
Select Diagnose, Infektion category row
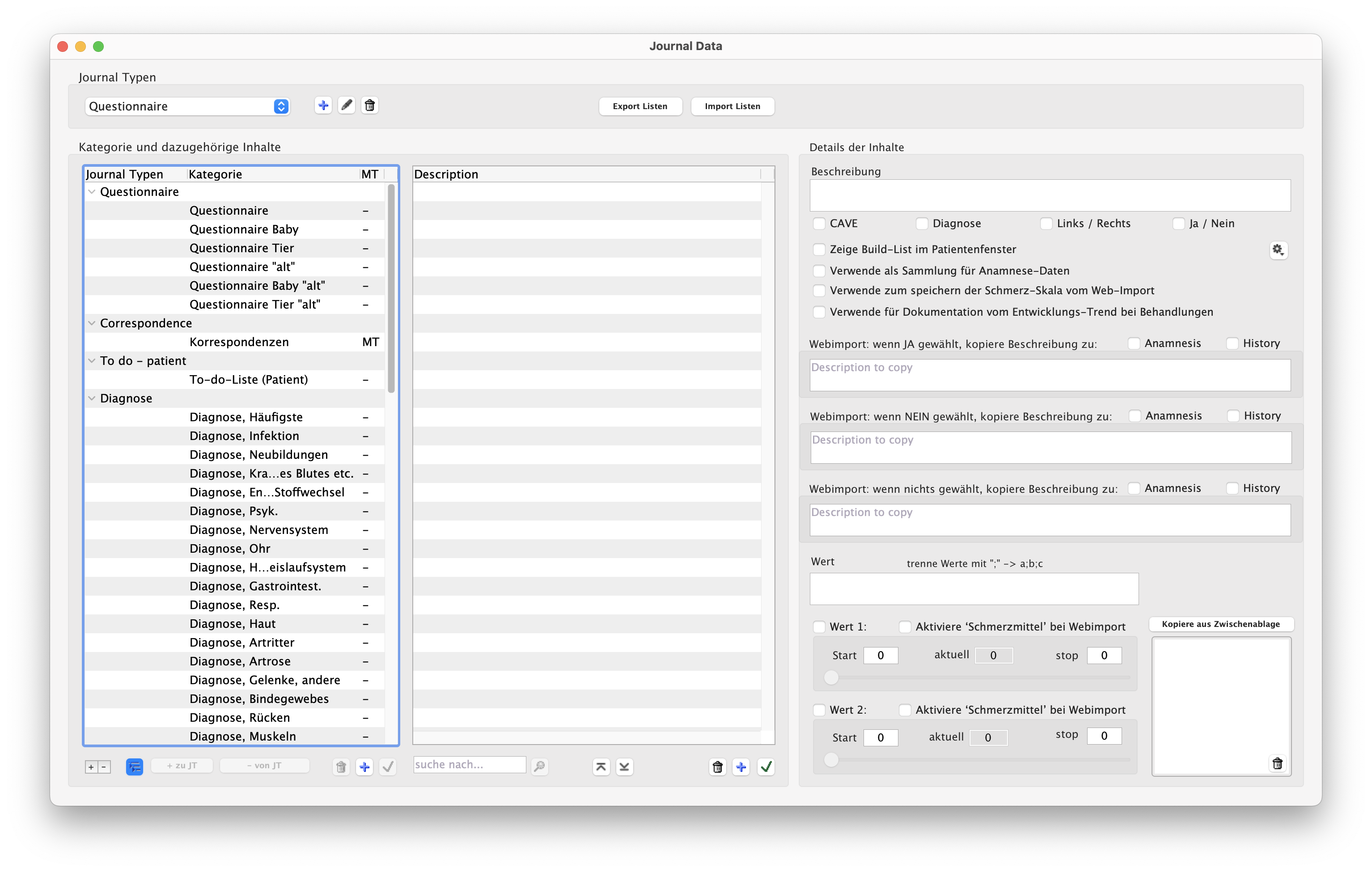[x=245, y=436]
